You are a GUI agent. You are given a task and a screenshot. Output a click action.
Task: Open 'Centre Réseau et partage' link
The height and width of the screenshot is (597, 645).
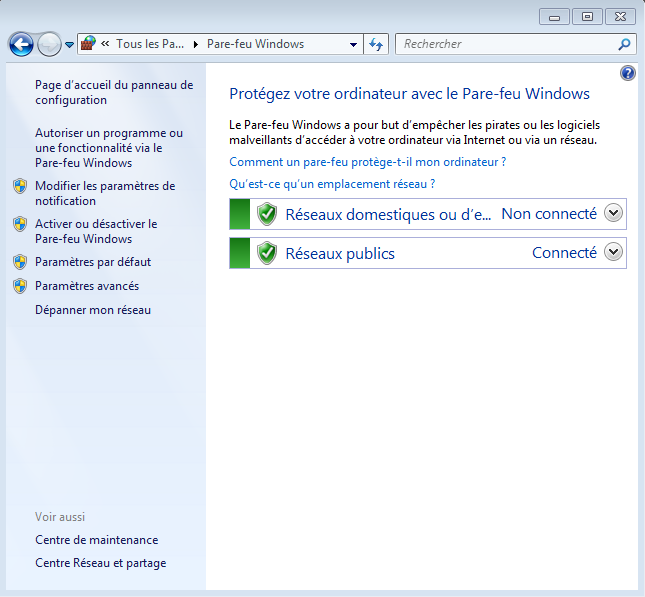coord(101,563)
